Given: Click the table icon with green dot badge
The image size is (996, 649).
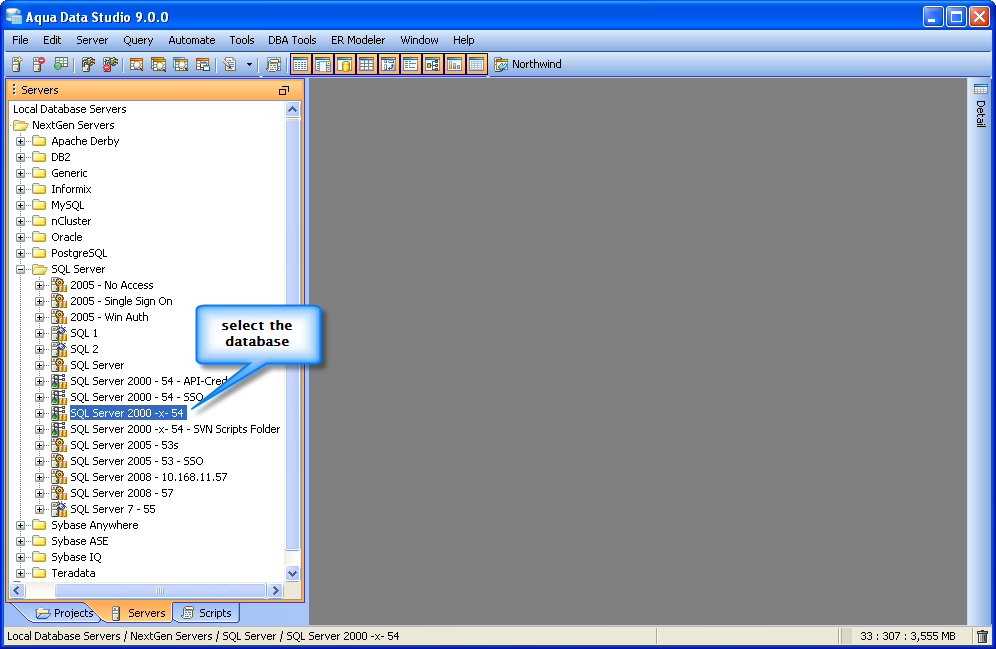Looking at the screenshot, I should pos(61,64).
